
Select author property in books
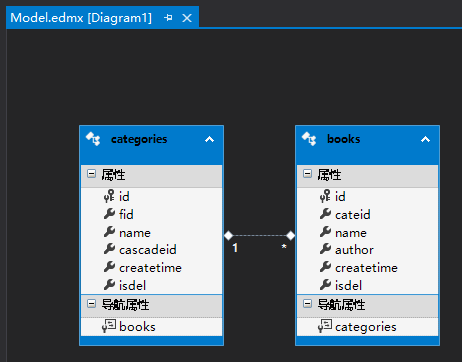[368, 250]
